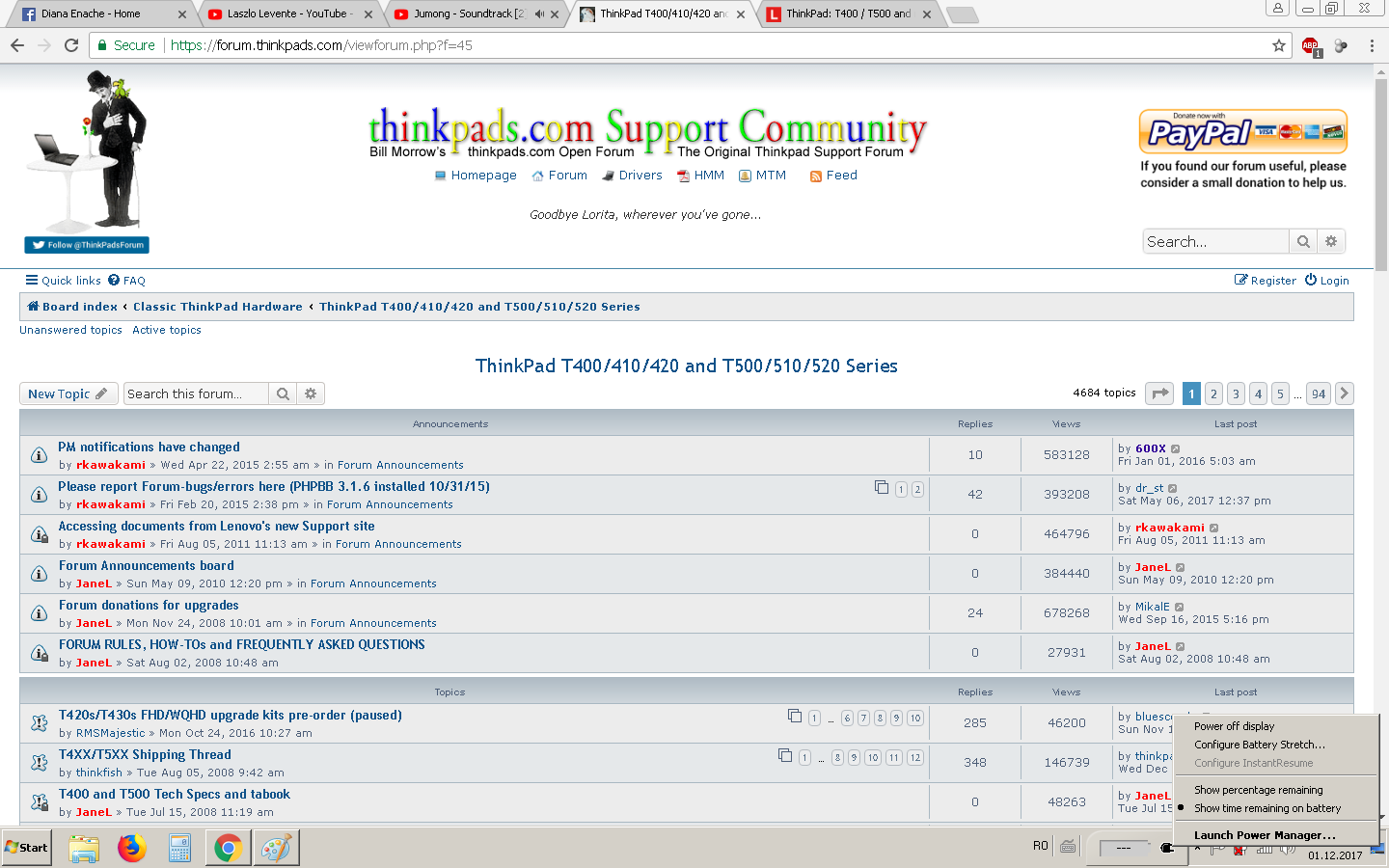Open the Chrome three-dot menu
This screenshot has width=1389, height=868.
pyautogui.click(x=1372, y=45)
